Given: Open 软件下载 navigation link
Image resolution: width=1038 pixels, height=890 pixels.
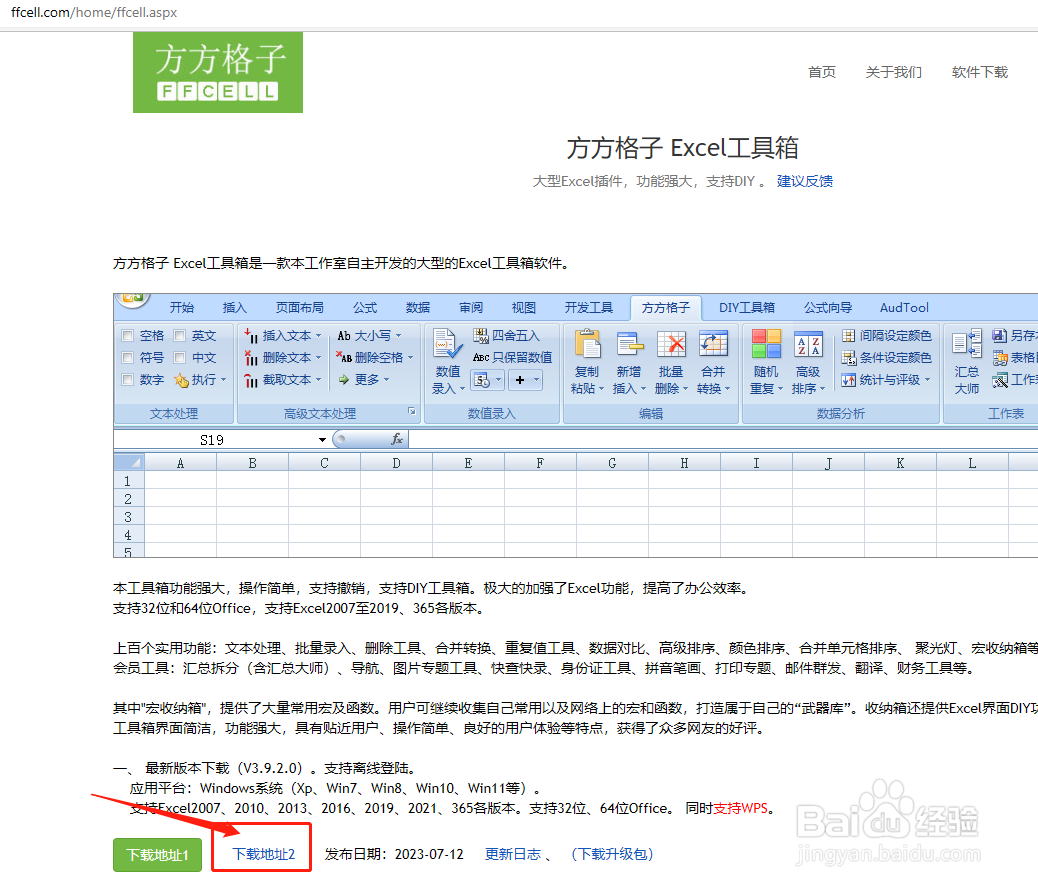Looking at the screenshot, I should (x=980, y=72).
